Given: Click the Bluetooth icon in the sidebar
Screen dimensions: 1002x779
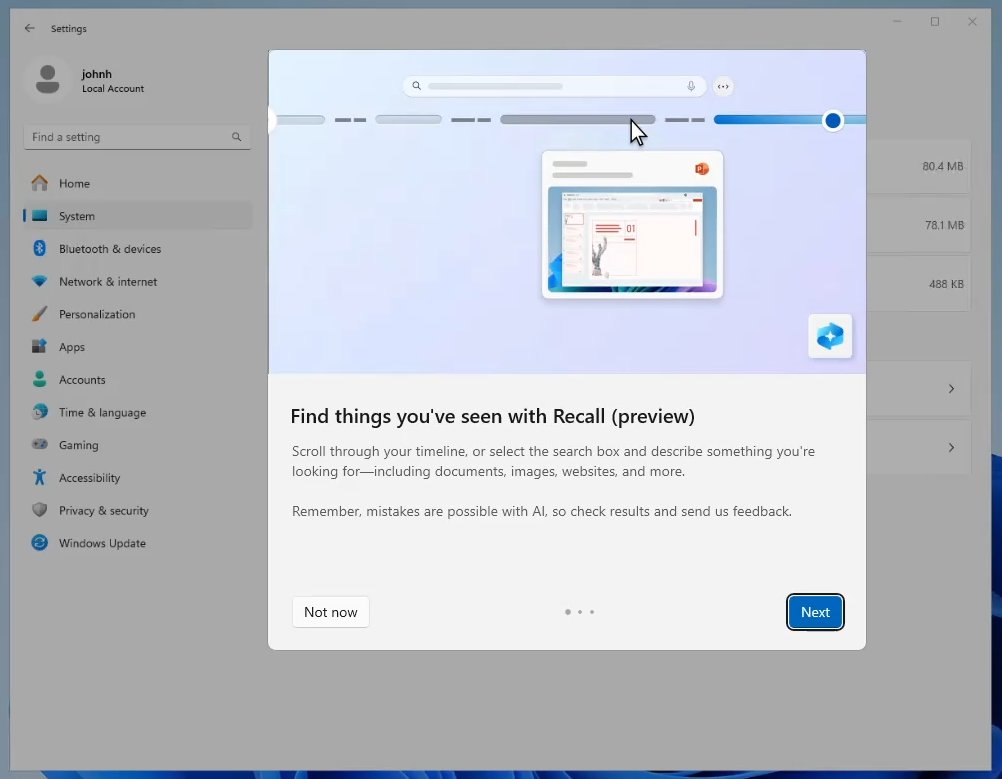Looking at the screenshot, I should [x=40, y=248].
